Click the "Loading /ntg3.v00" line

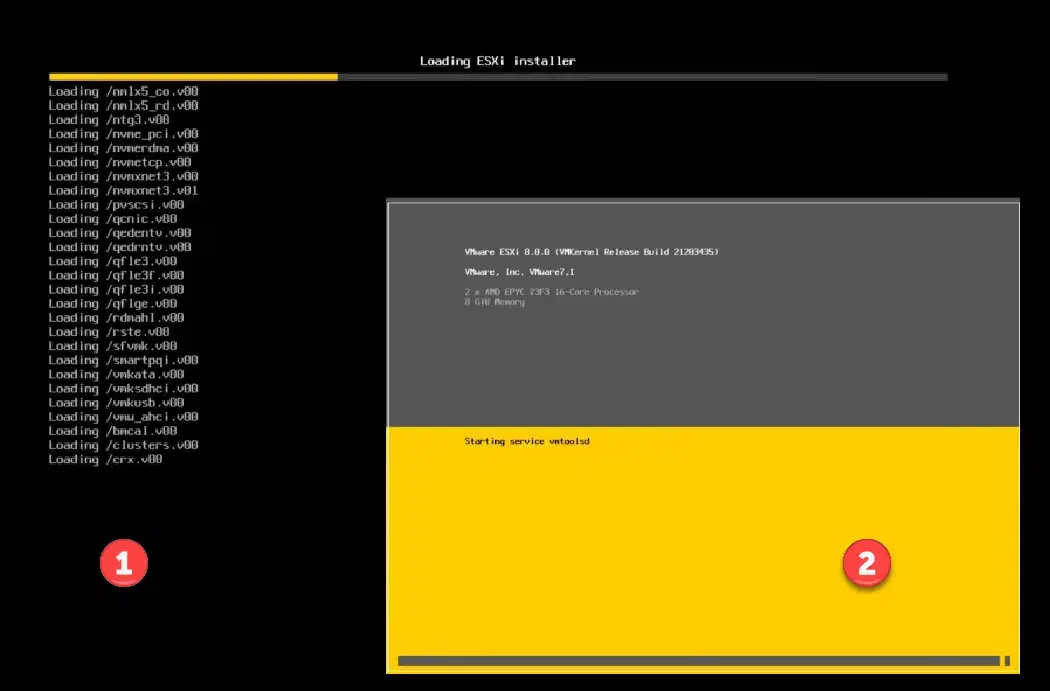109,120
